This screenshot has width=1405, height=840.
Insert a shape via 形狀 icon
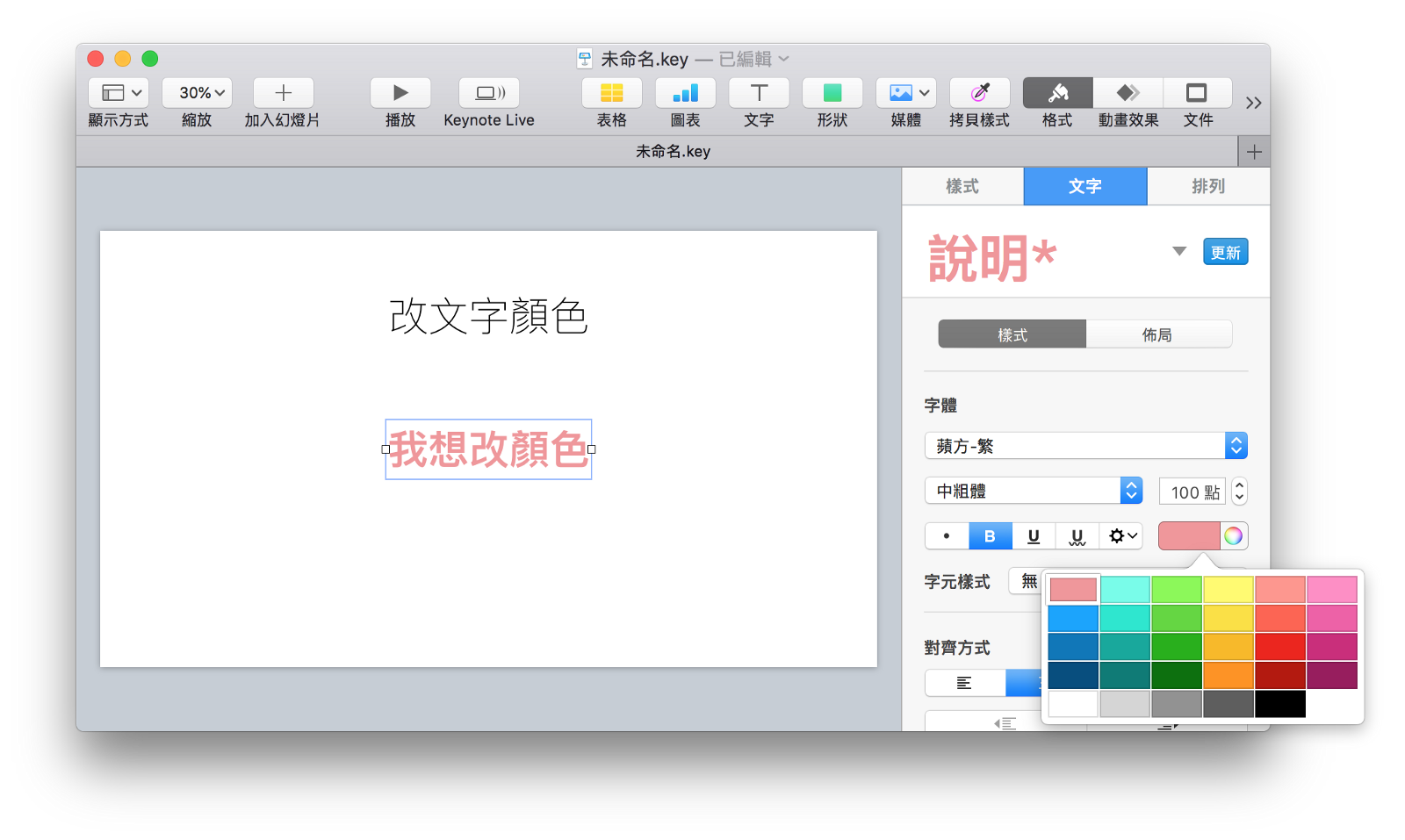tap(831, 93)
